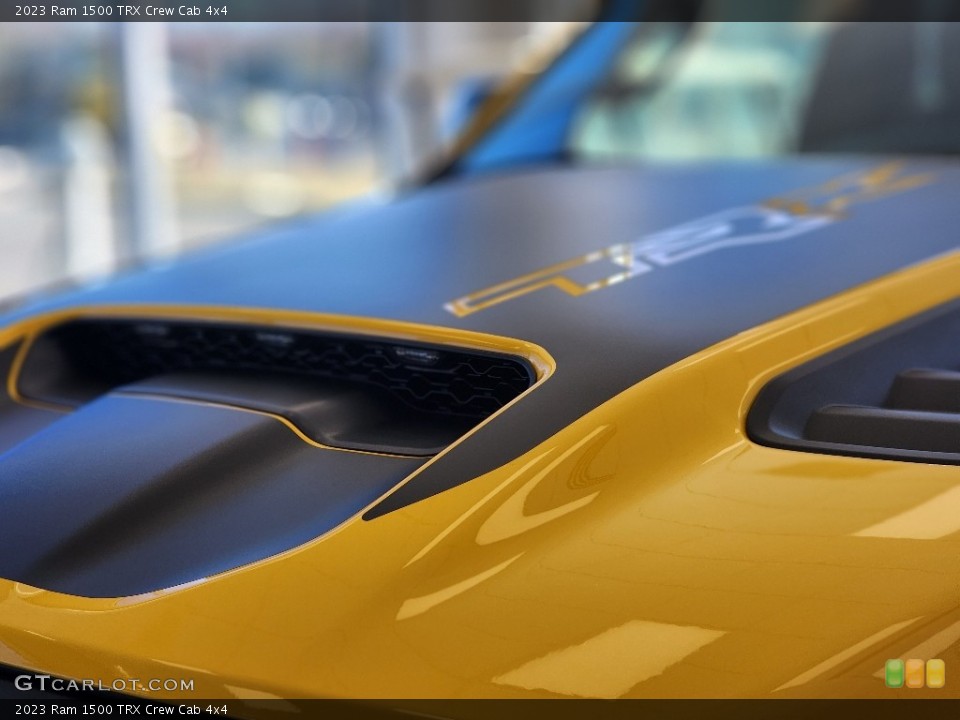The width and height of the screenshot is (960, 720).
Task: Click the green square icon
Action: click(894, 673)
